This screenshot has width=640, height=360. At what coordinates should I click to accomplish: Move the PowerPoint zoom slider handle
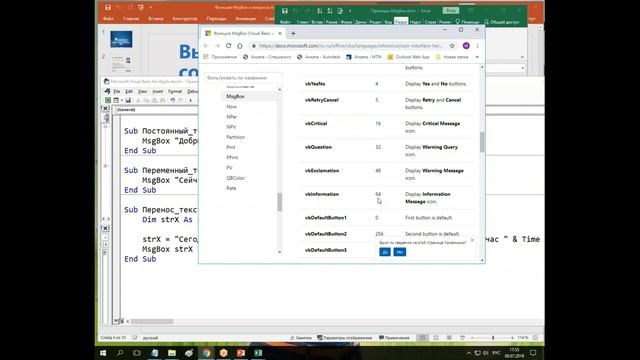[493, 338]
